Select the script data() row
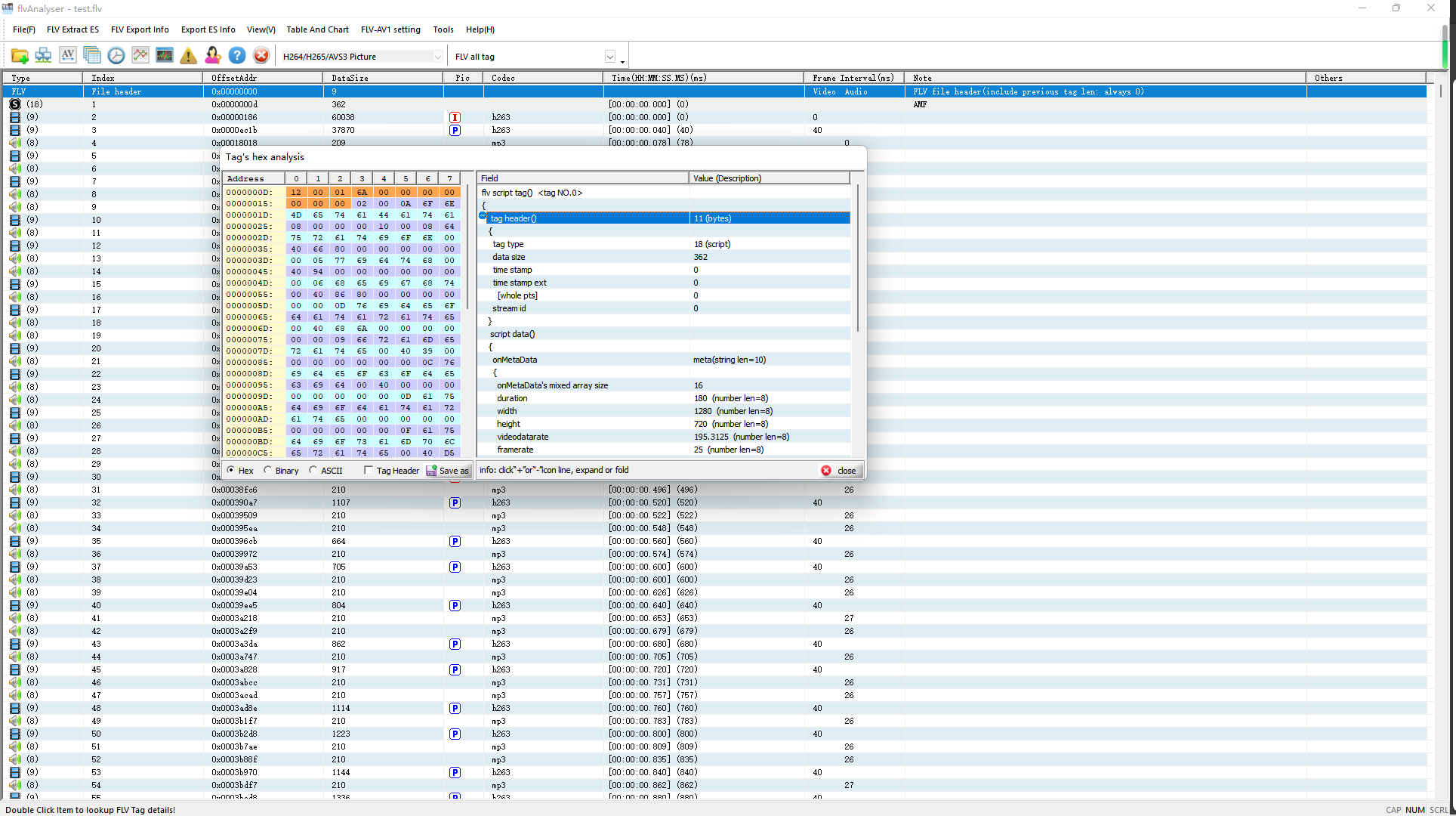Image resolution: width=1456 pixels, height=816 pixels. pos(665,334)
